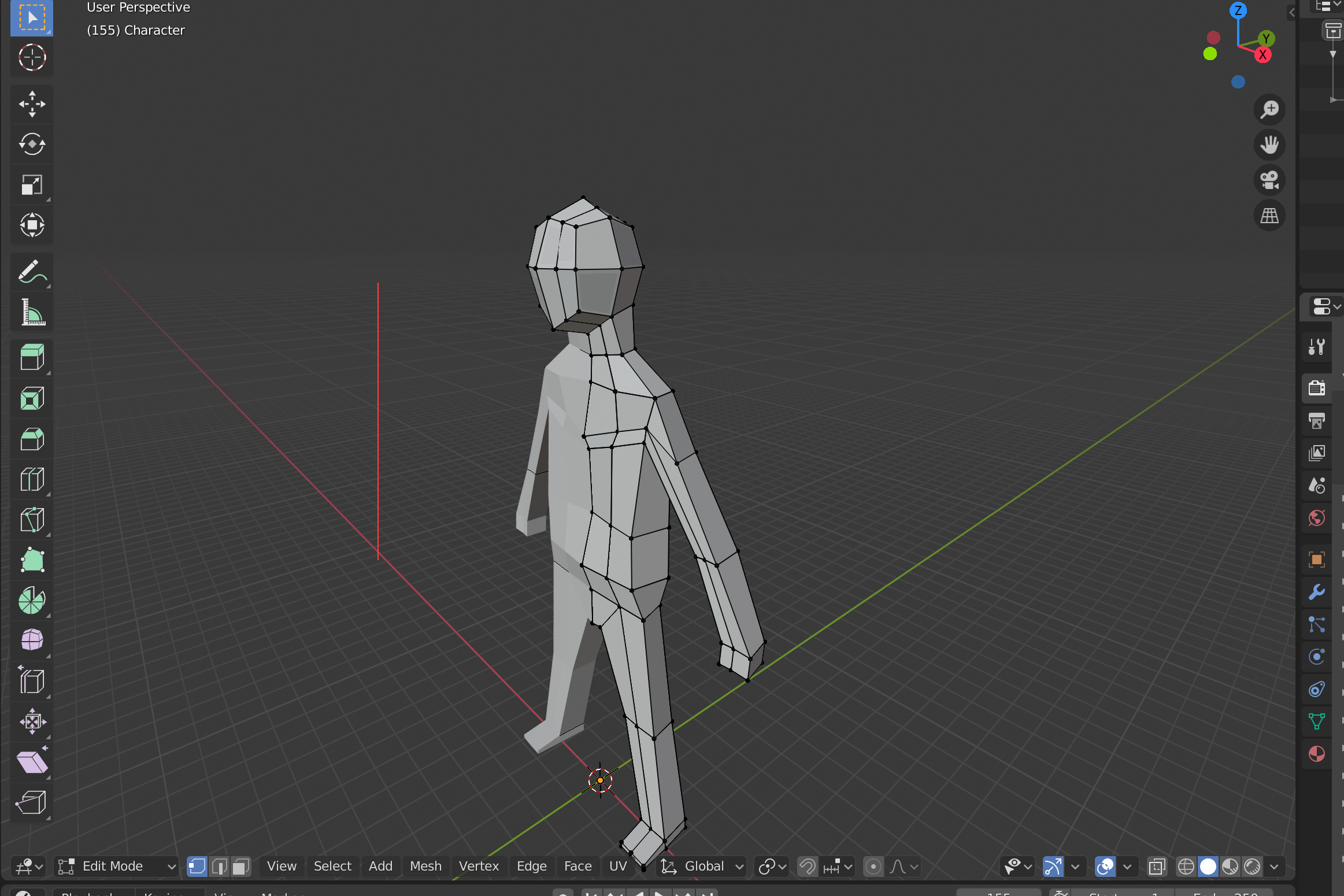1344x896 pixels.
Task: Select the Knife tool
Action: click(x=32, y=520)
